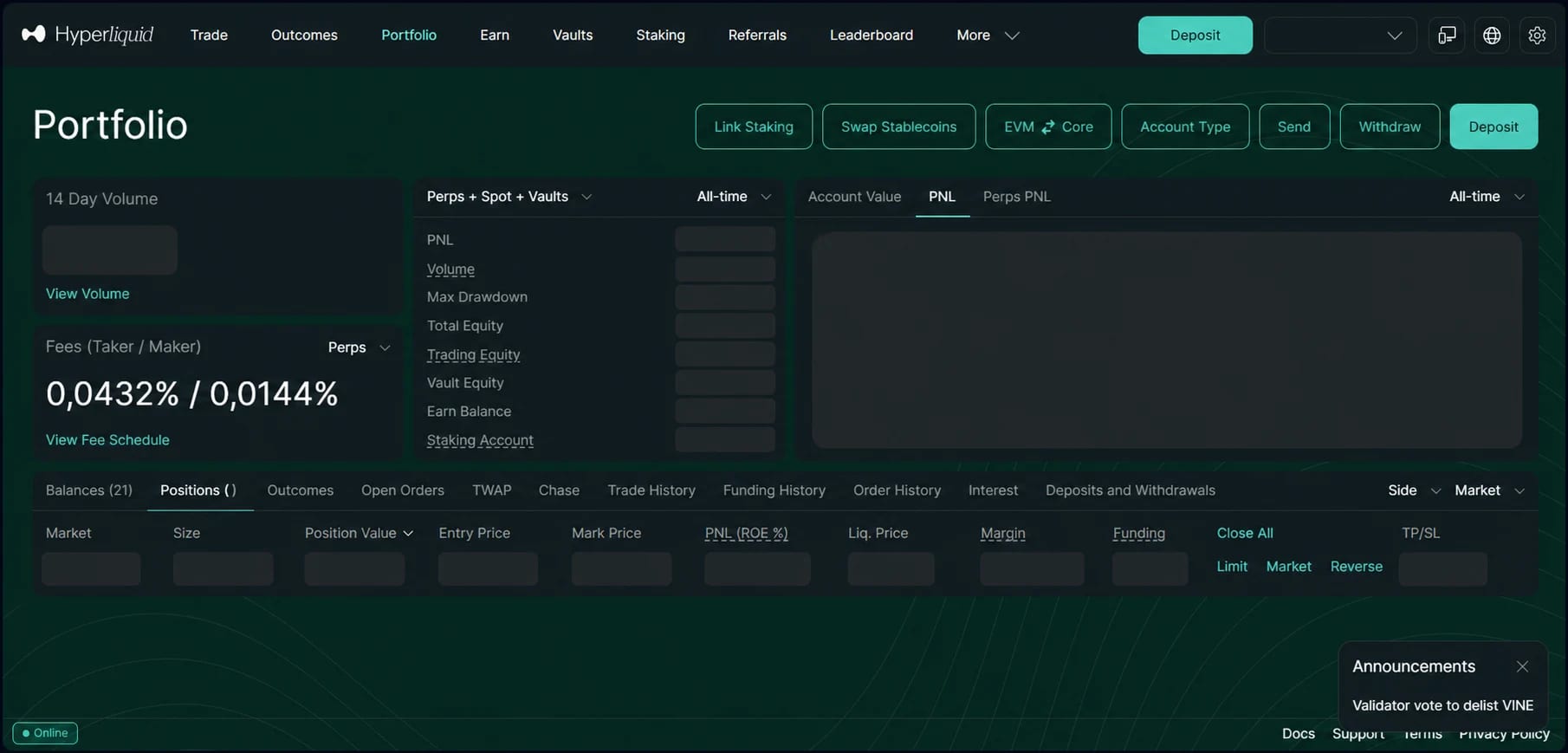Change the All-time range in chart panel
This screenshot has width=1568, height=753.
tap(1487, 197)
